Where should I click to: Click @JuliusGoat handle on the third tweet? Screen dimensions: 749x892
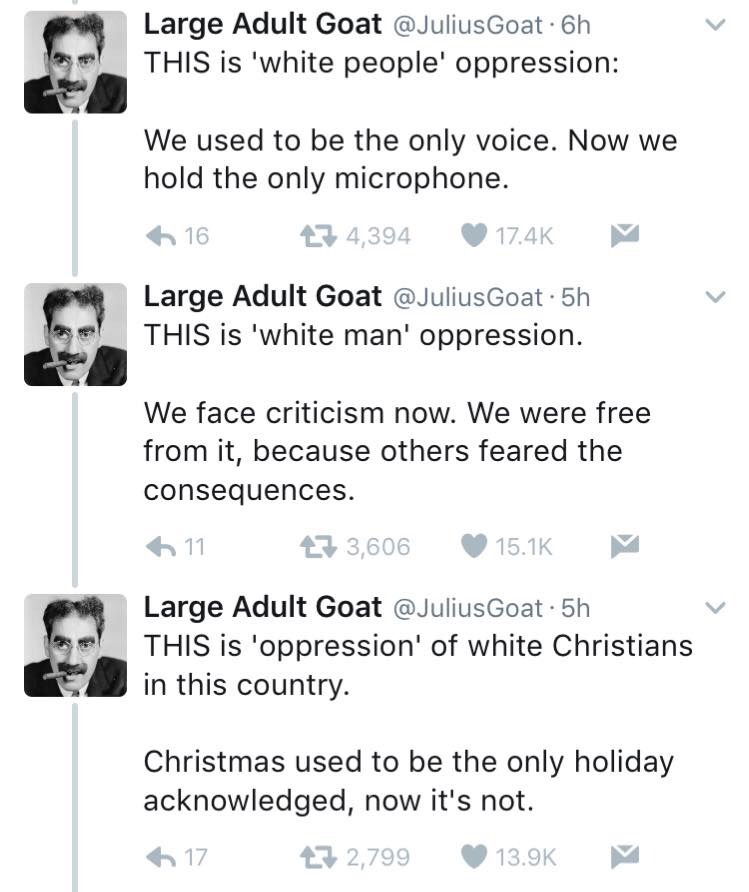pyautogui.click(x=468, y=607)
